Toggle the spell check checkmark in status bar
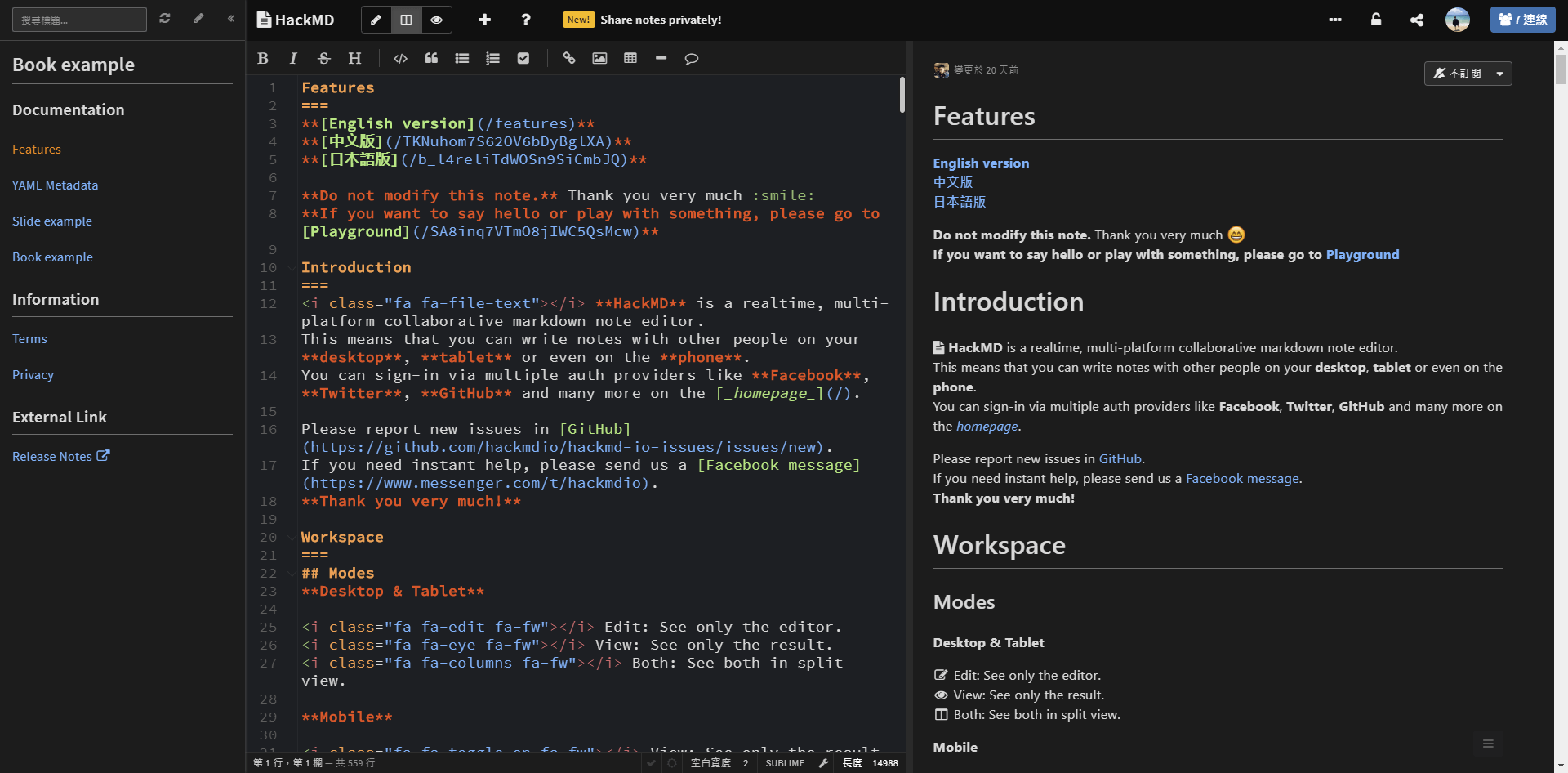 click(651, 763)
